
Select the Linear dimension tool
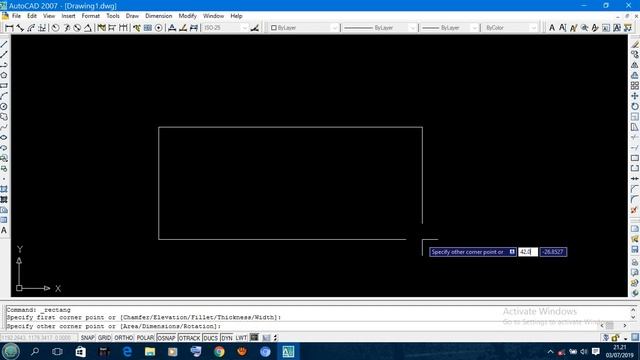pyautogui.click(x=9, y=28)
